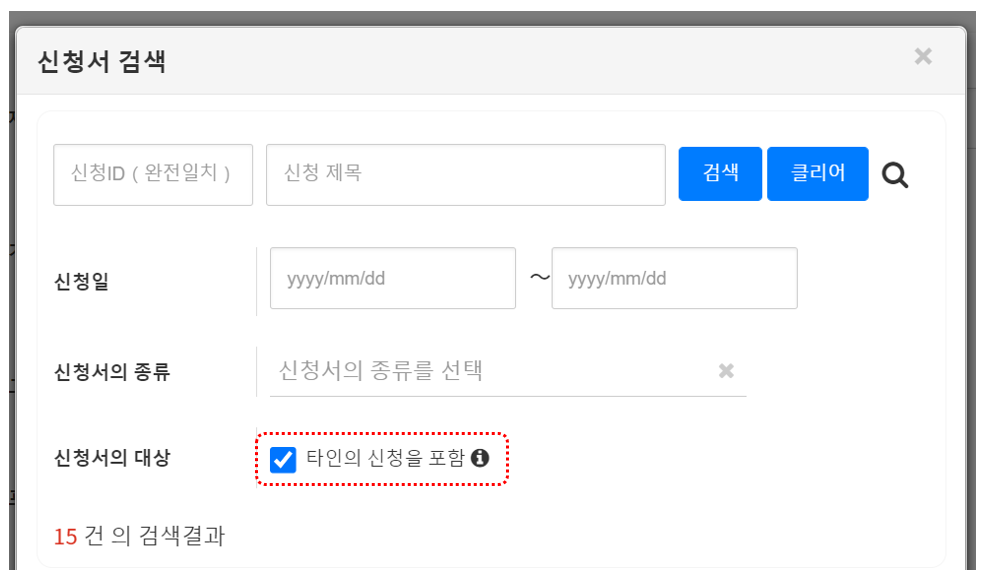
Task: Focus the 신청ID ( 완전일치 ) field
Action: click(x=153, y=175)
